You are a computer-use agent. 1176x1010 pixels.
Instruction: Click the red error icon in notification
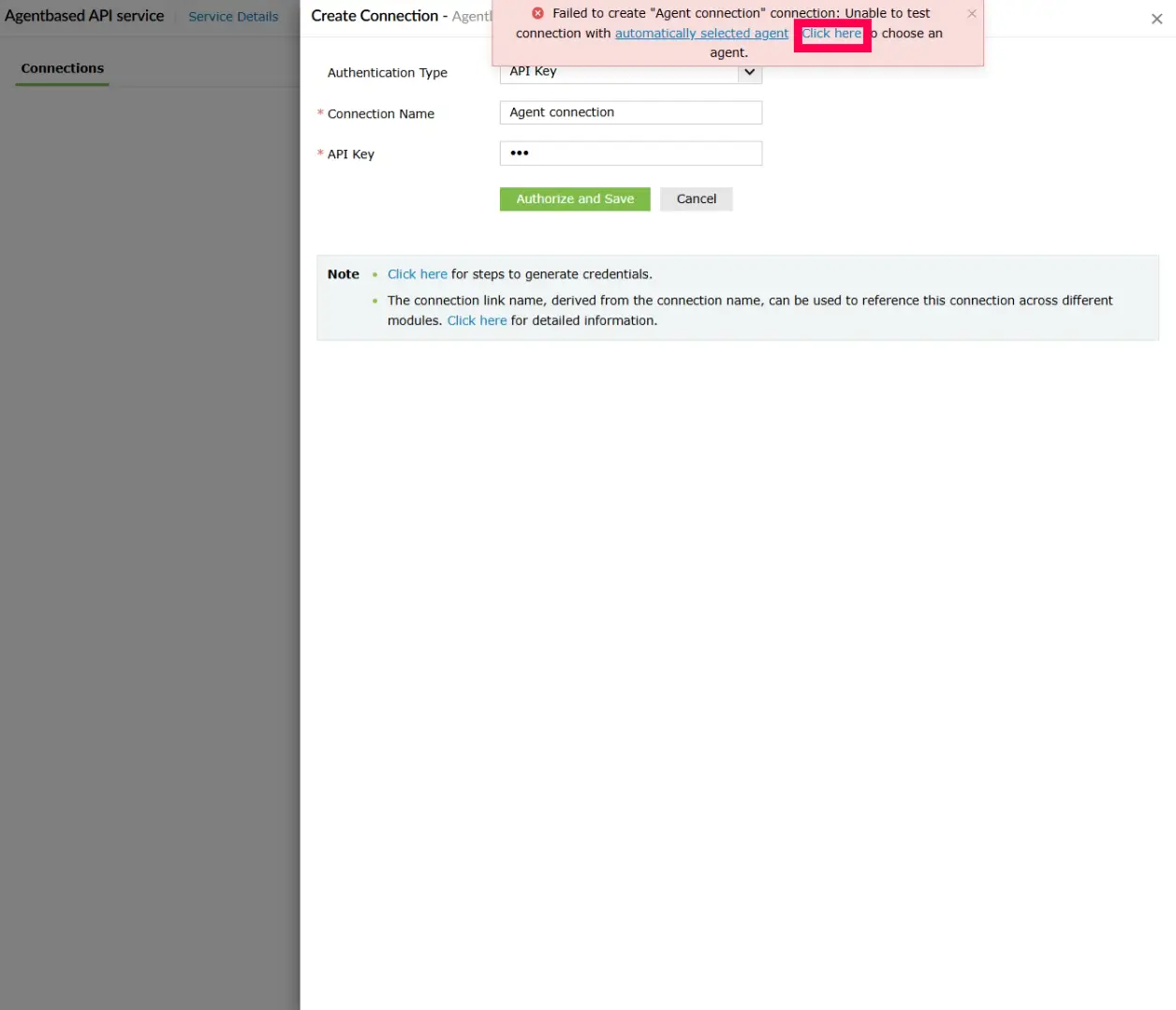[x=537, y=13]
